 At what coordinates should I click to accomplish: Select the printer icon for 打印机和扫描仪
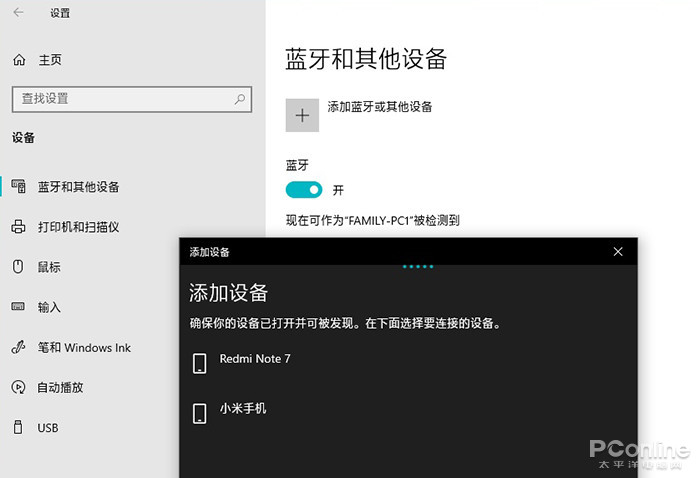(x=18, y=227)
